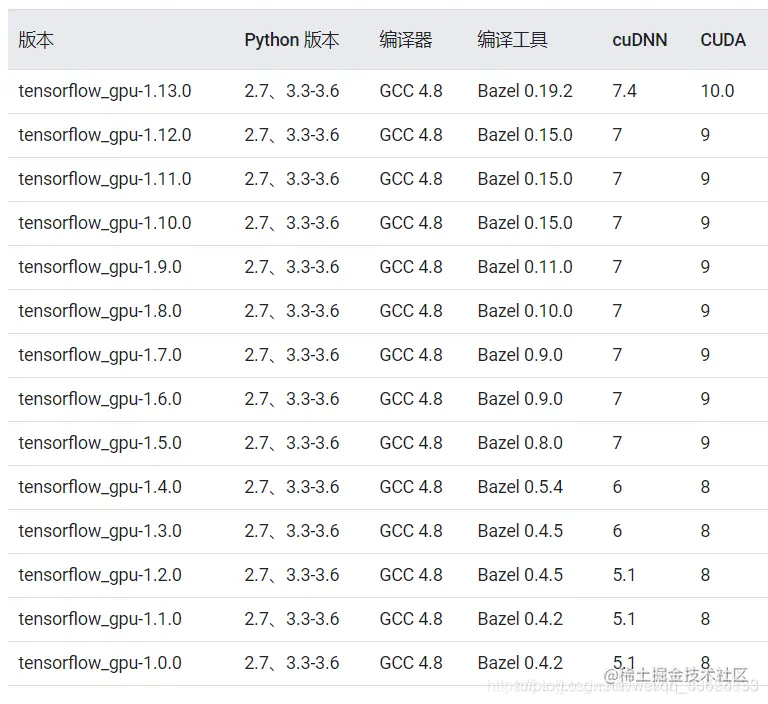Select the tensorflow_gpu-1.13.0 cell
The width and height of the screenshot is (768, 704).
click(x=105, y=92)
